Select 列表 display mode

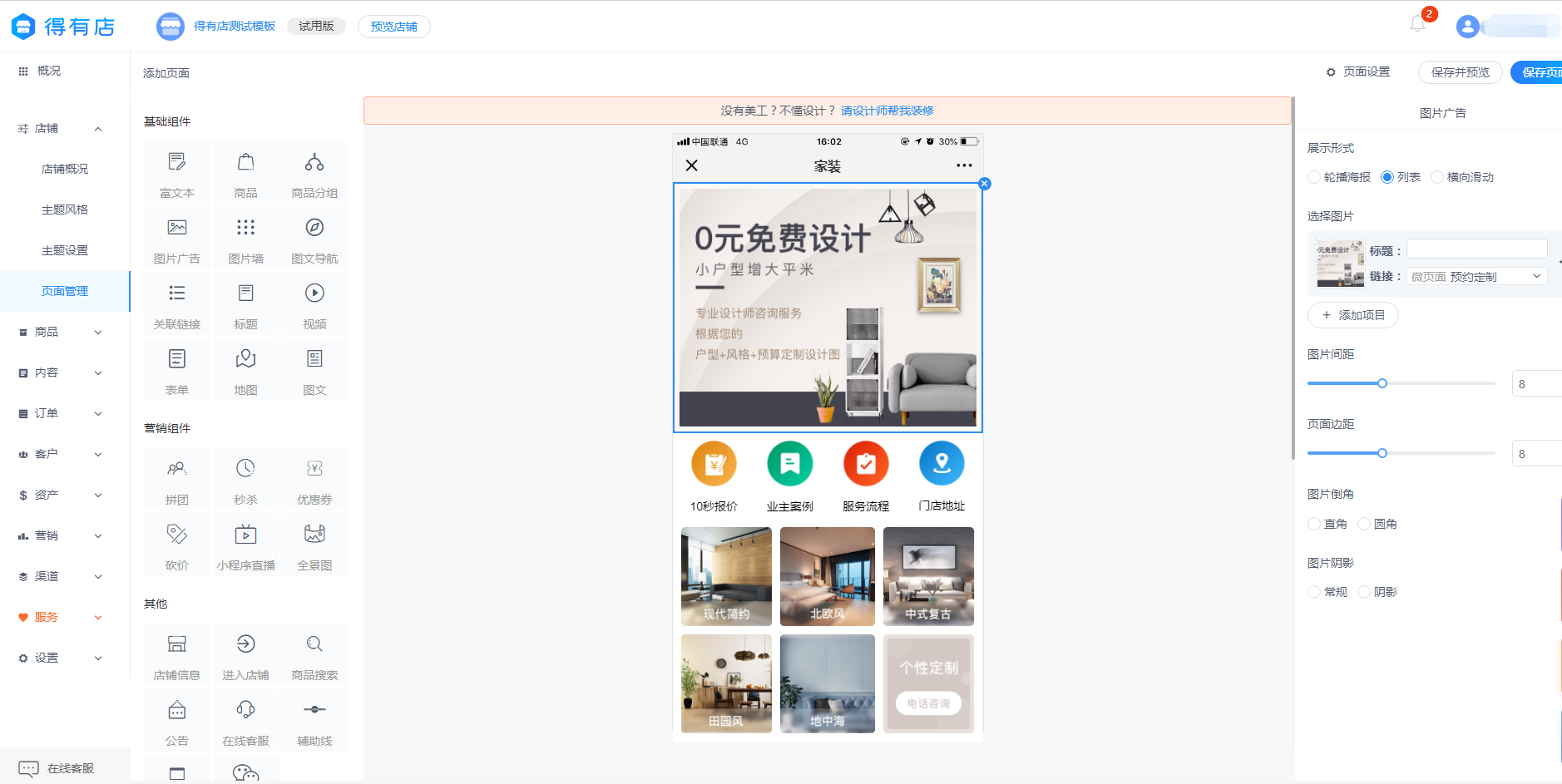(x=1401, y=177)
